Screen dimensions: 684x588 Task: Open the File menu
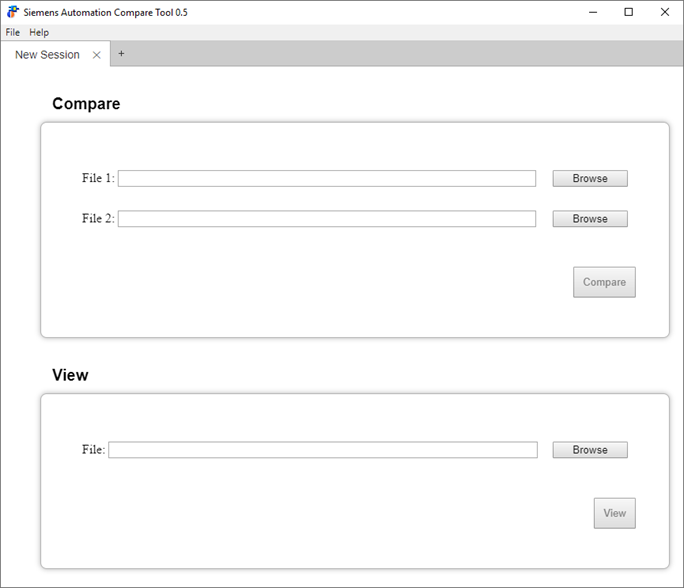(x=13, y=32)
